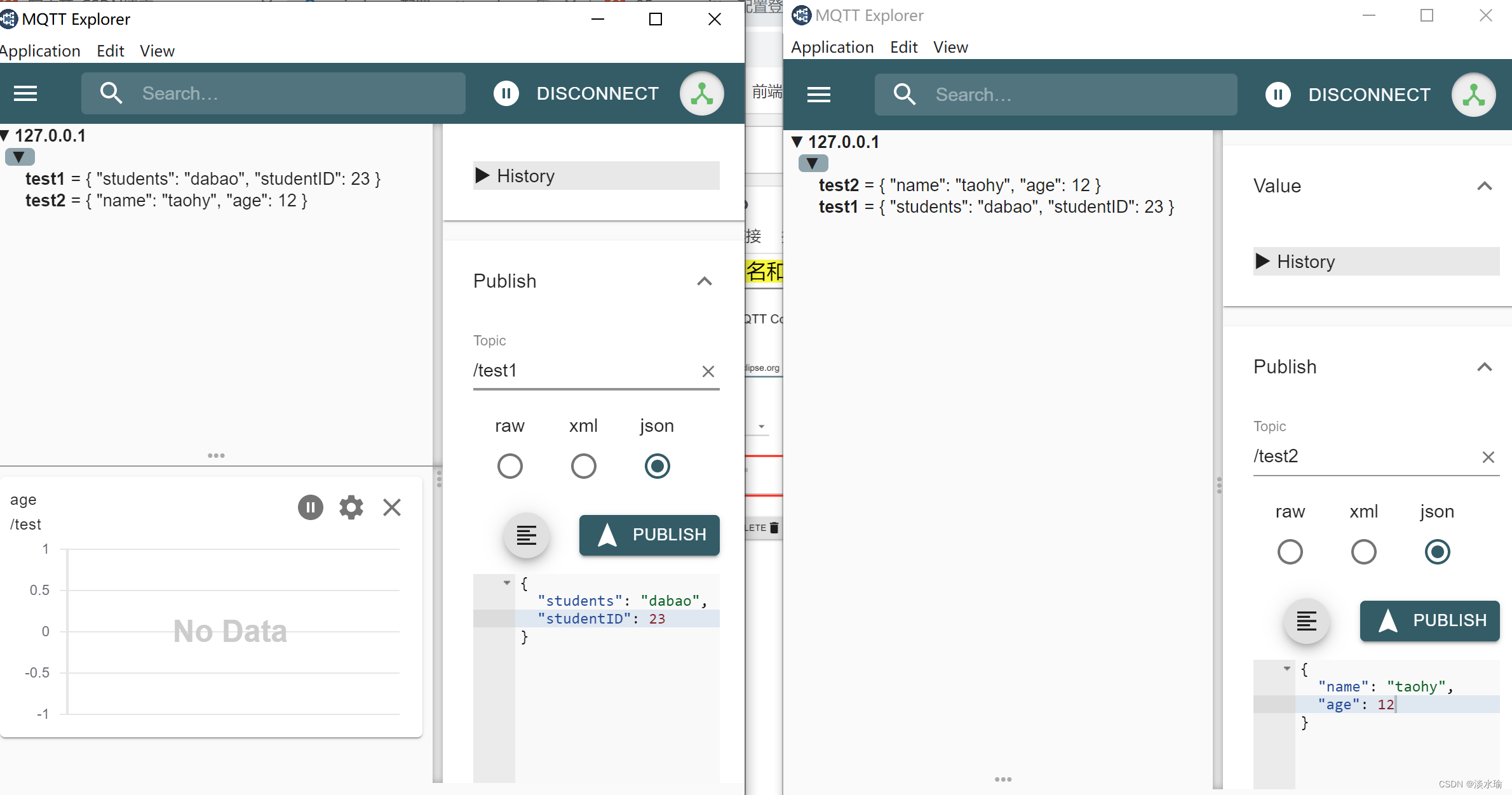Collapse 127.0.0.1 tree in right window
Image resolution: width=1512 pixels, height=795 pixels.
pos(797,142)
